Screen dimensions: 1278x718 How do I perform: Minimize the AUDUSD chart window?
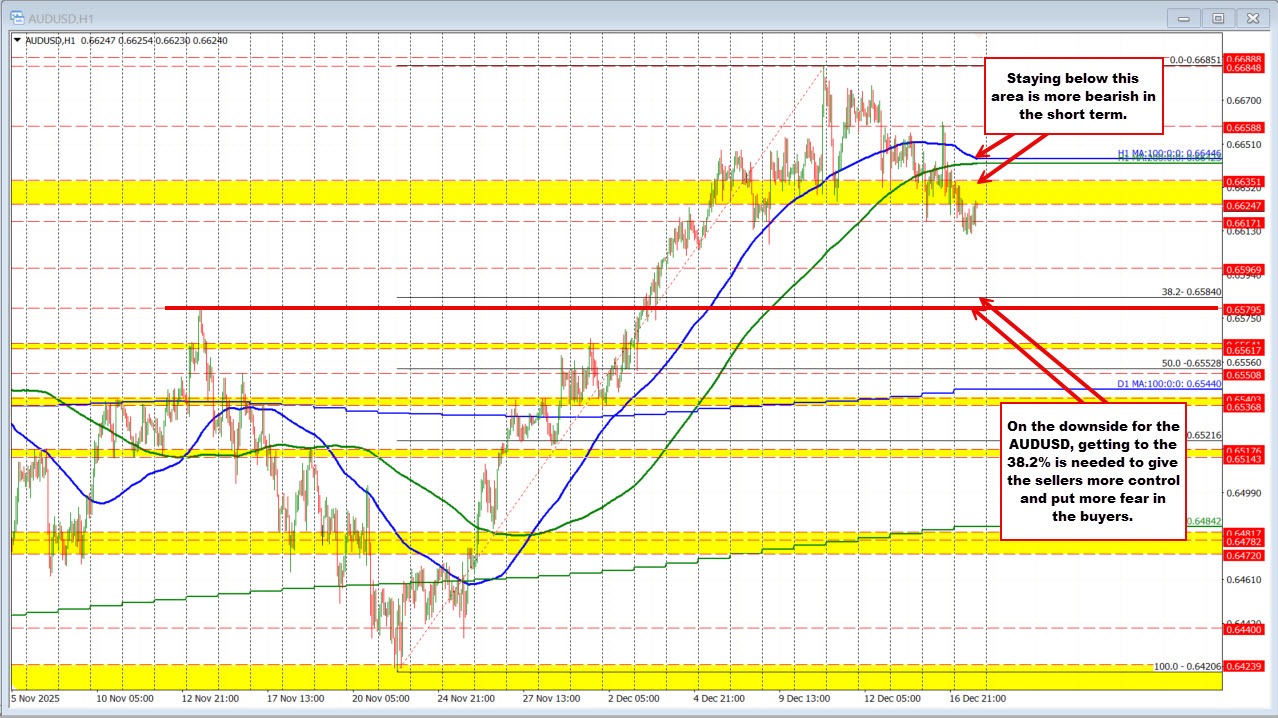(1183, 17)
